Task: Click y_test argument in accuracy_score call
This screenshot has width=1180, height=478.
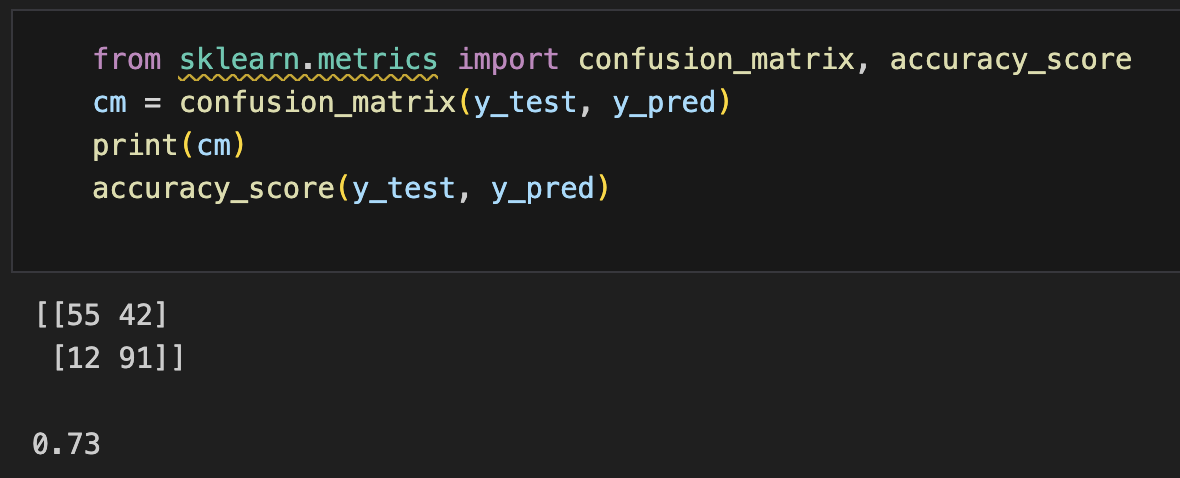Action: [x=403, y=189]
